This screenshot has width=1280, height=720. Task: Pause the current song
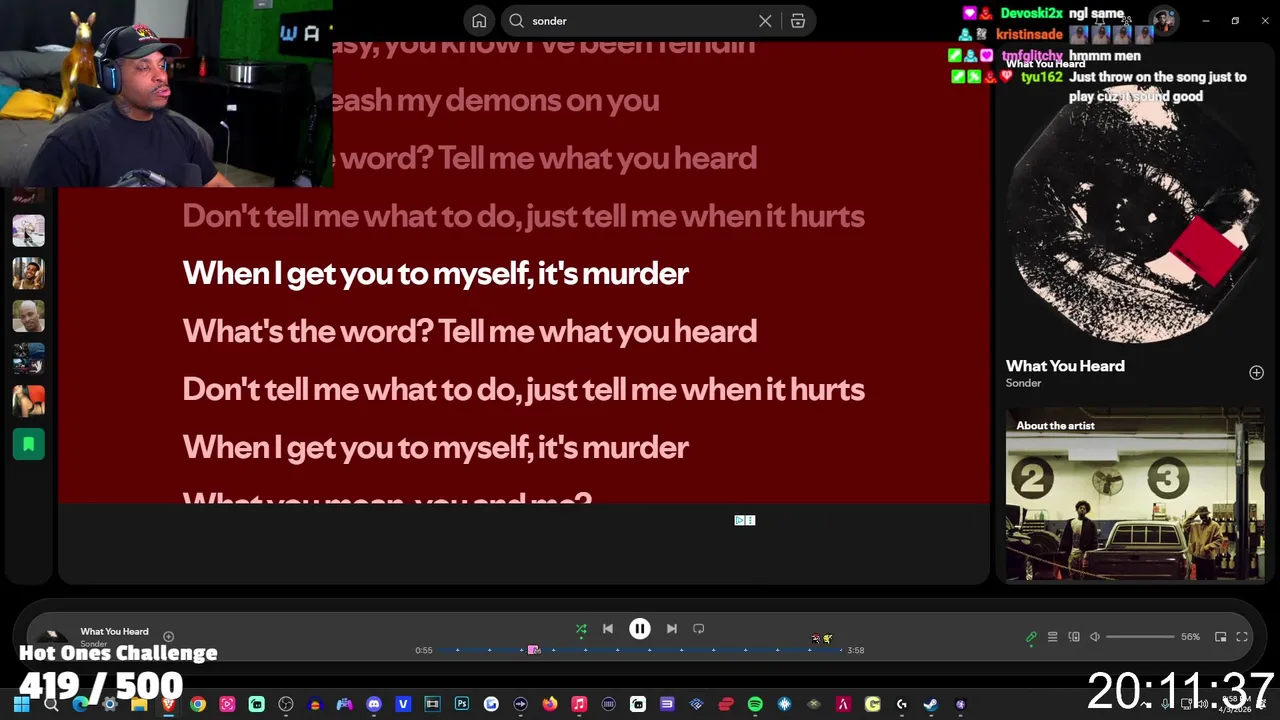(x=640, y=629)
